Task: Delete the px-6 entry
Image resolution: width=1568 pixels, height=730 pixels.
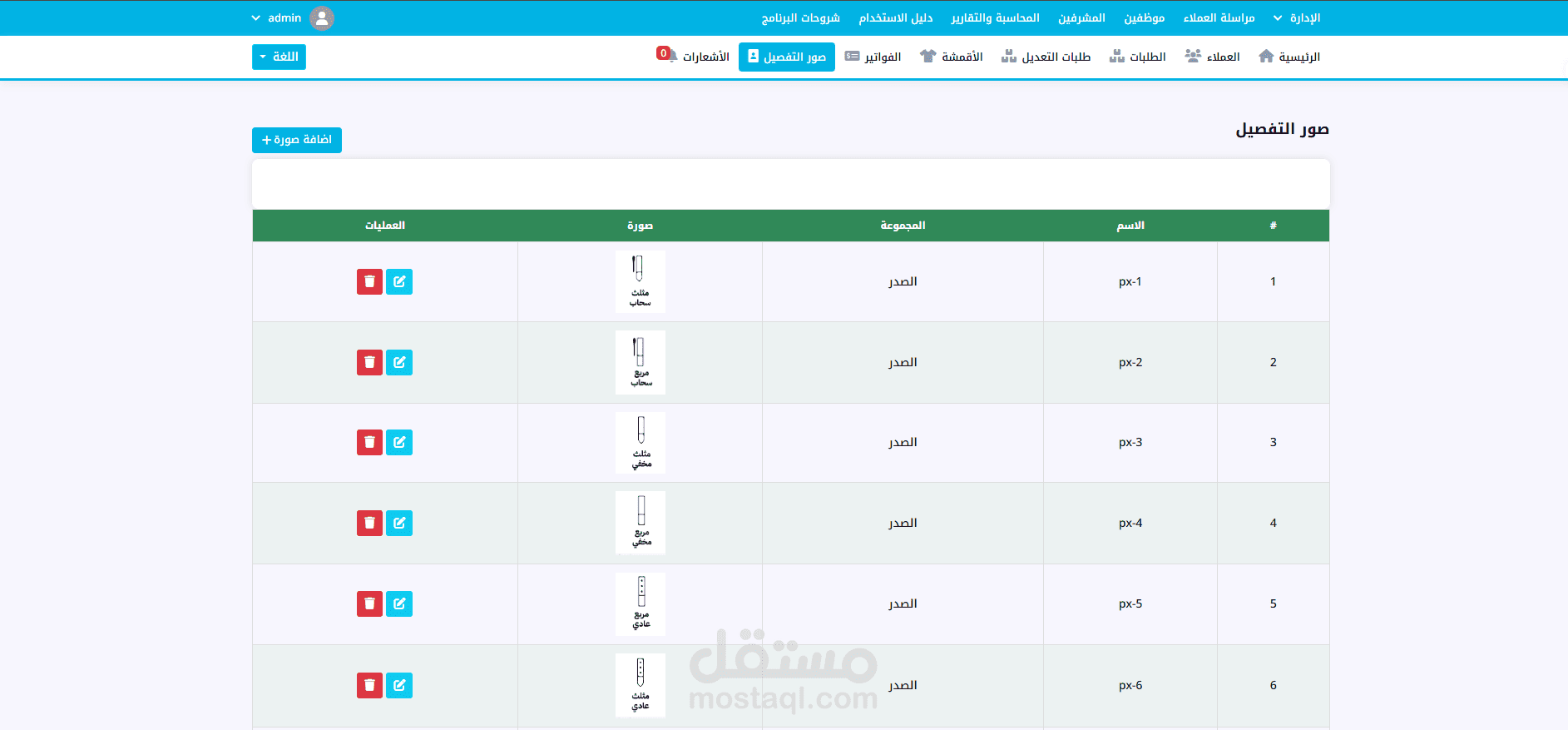Action: click(x=369, y=685)
